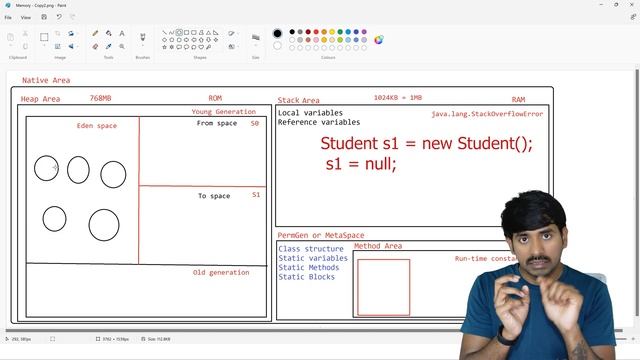Click 'Student s1 = new Student();' text on canvas
640x360 pixels.
(x=427, y=143)
